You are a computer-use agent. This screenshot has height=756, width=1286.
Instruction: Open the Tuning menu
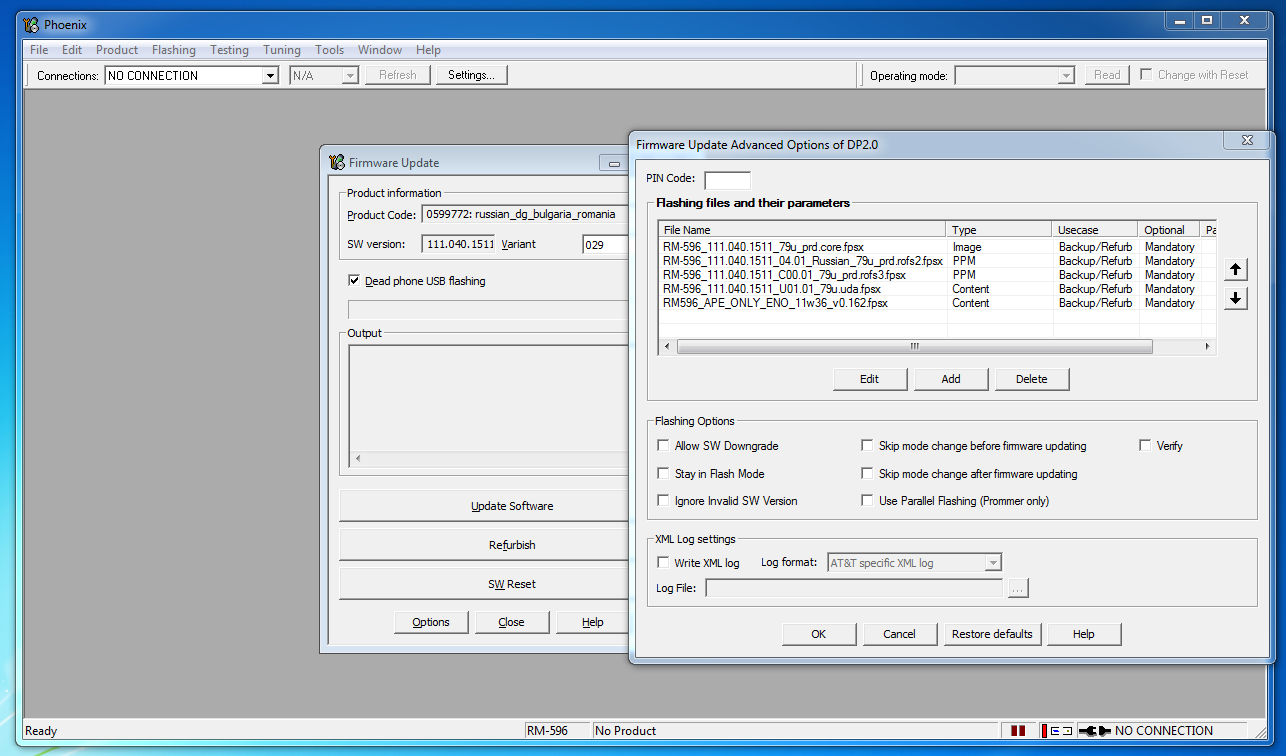tap(282, 50)
